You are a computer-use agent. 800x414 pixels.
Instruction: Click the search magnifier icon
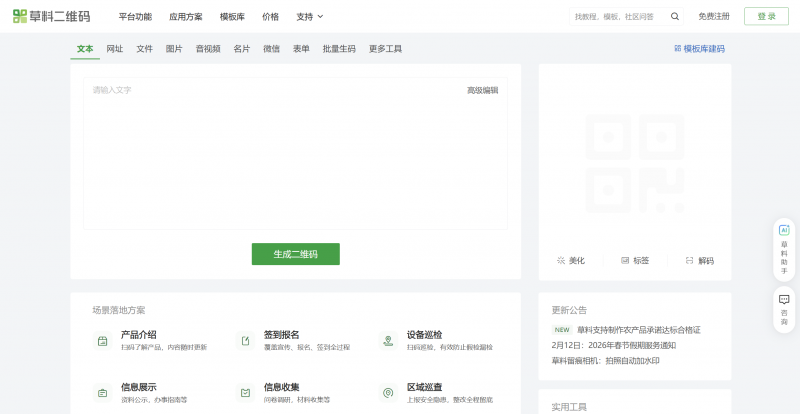[675, 16]
